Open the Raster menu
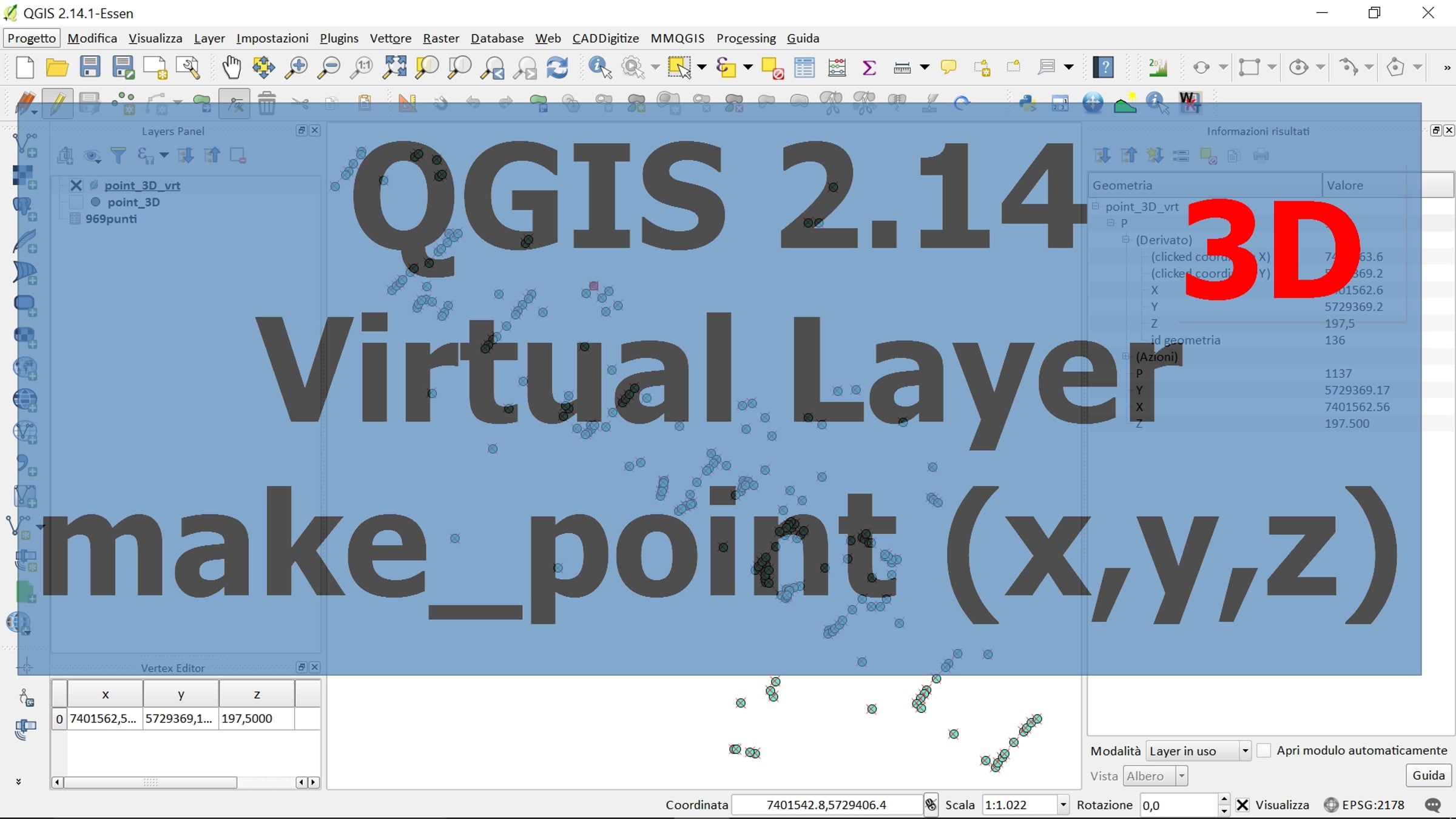The image size is (1456, 819). click(441, 38)
